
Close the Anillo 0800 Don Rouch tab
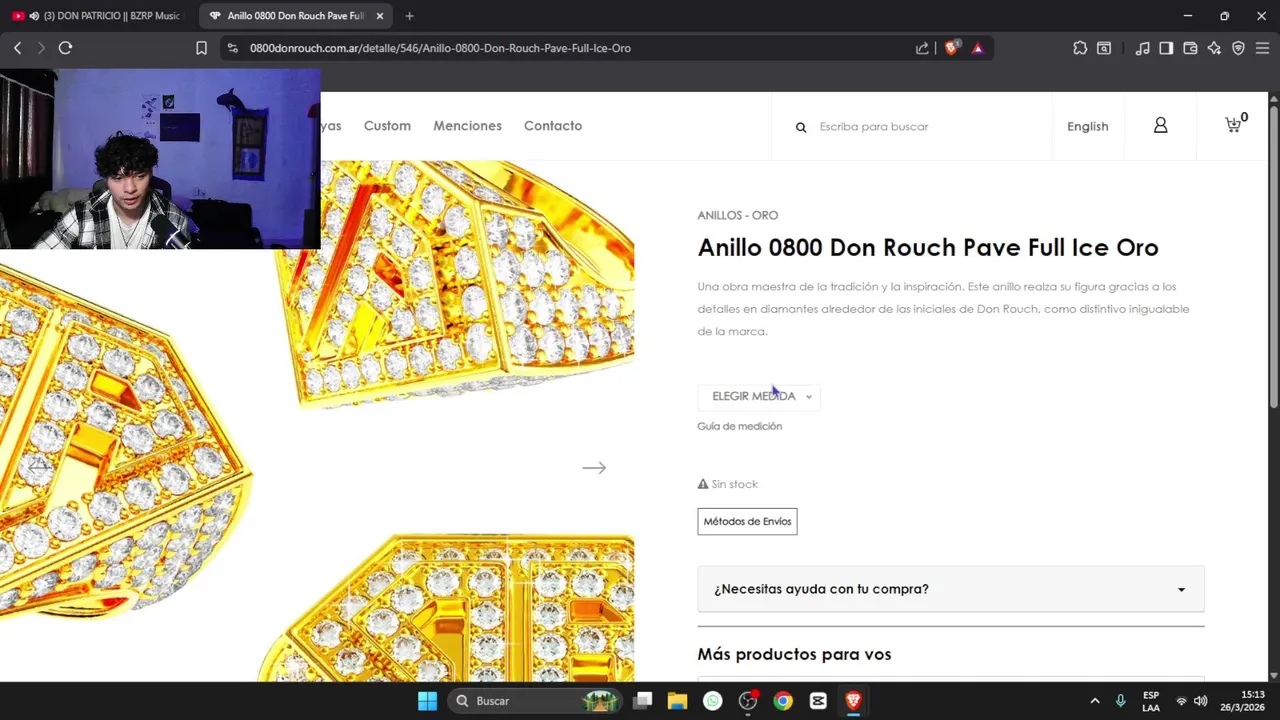coord(380,16)
